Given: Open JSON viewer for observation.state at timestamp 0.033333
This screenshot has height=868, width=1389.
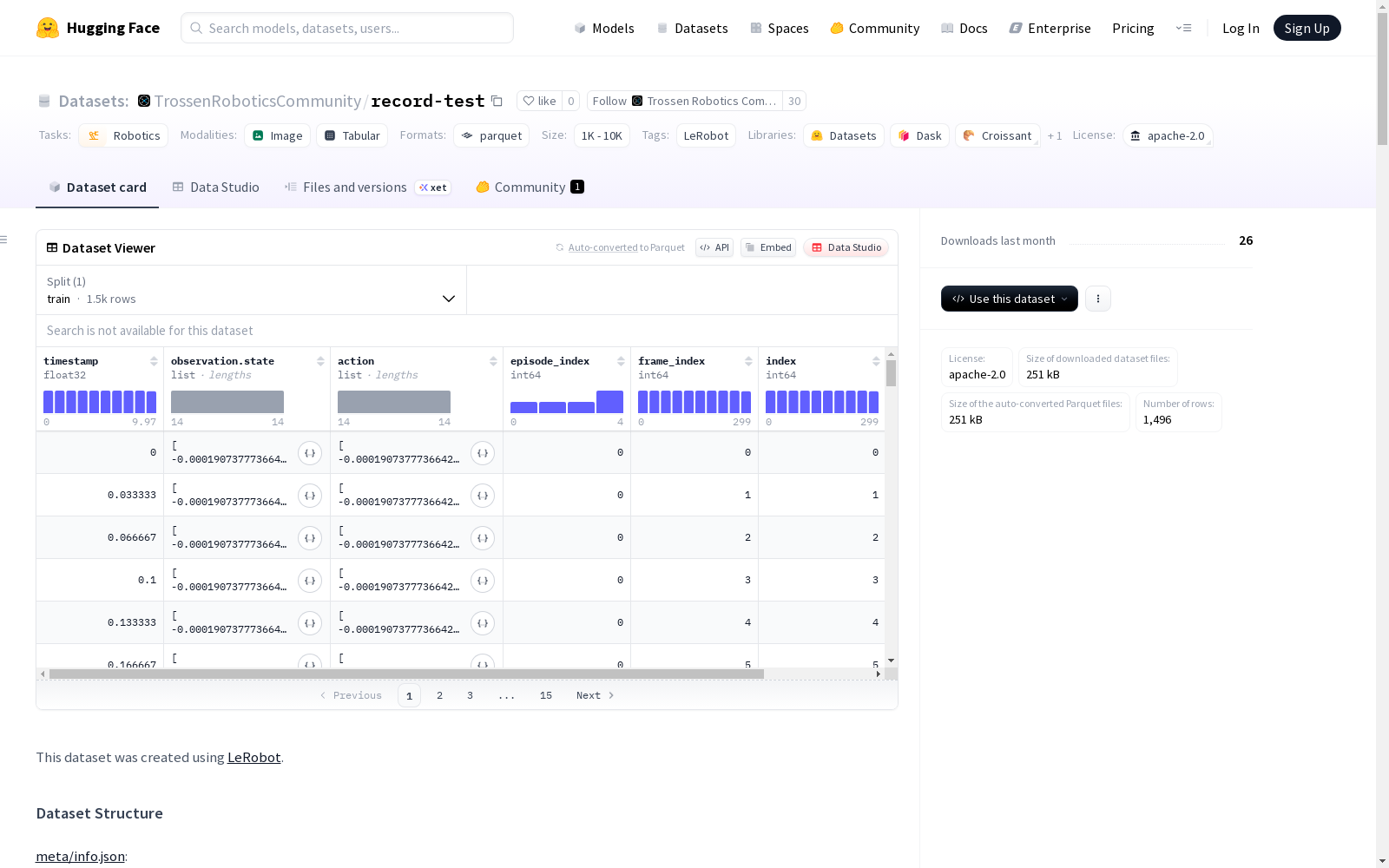Looking at the screenshot, I should [310, 496].
